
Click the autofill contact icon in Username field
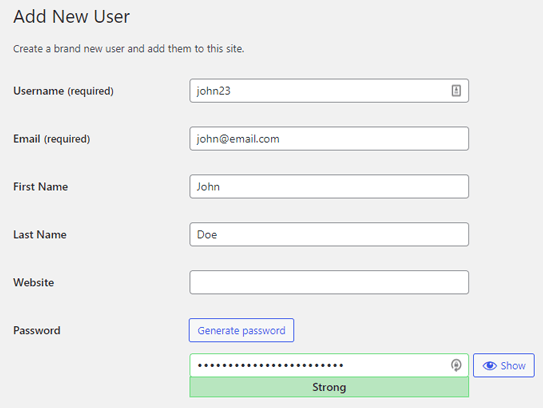tap(456, 91)
